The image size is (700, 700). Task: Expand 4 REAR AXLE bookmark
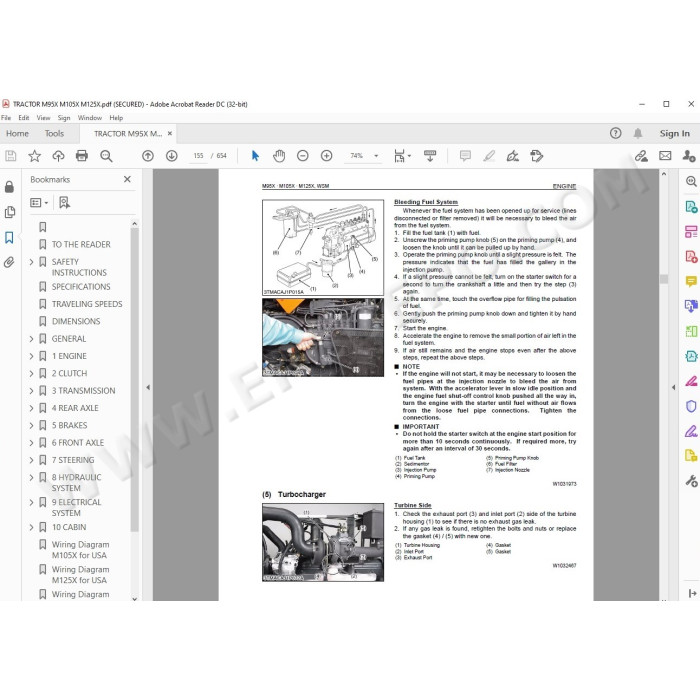31,408
